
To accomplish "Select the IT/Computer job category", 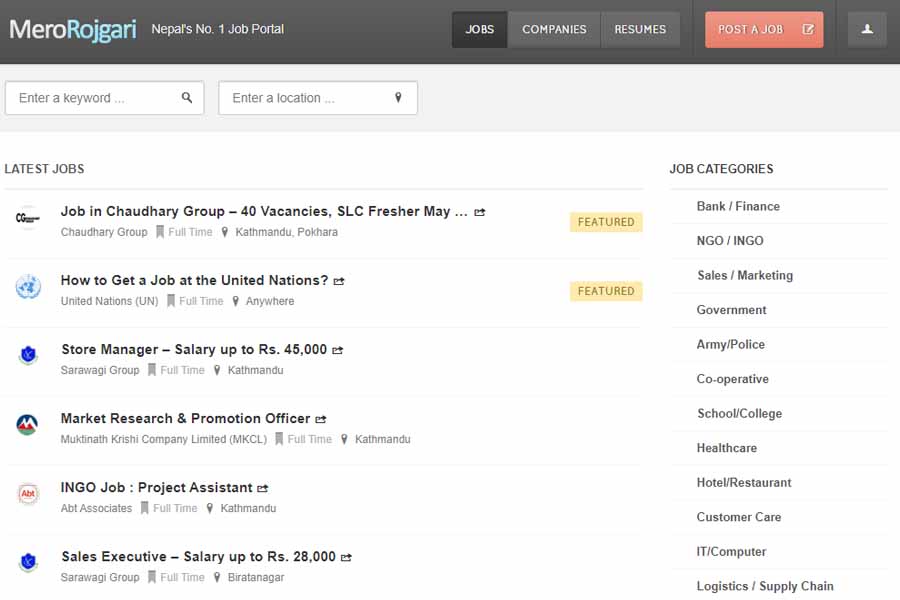I will [731, 551].
